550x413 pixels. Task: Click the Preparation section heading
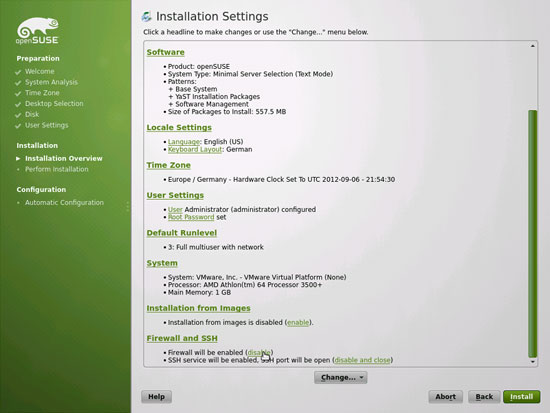pyautogui.click(x=38, y=59)
